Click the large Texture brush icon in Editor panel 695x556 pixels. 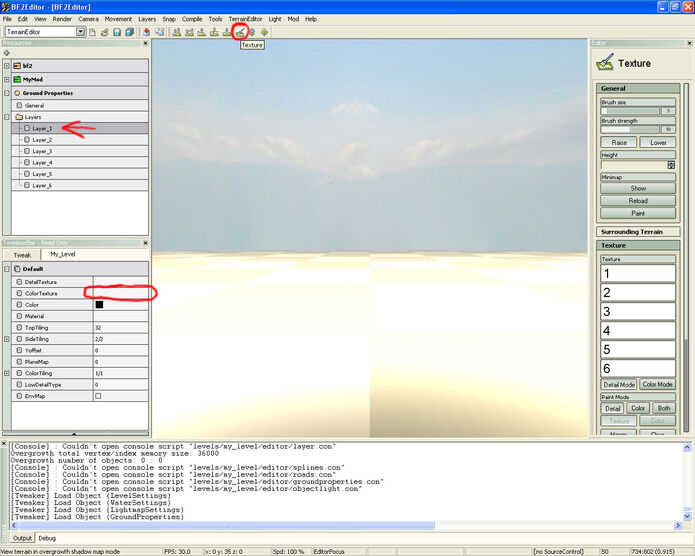(x=605, y=63)
